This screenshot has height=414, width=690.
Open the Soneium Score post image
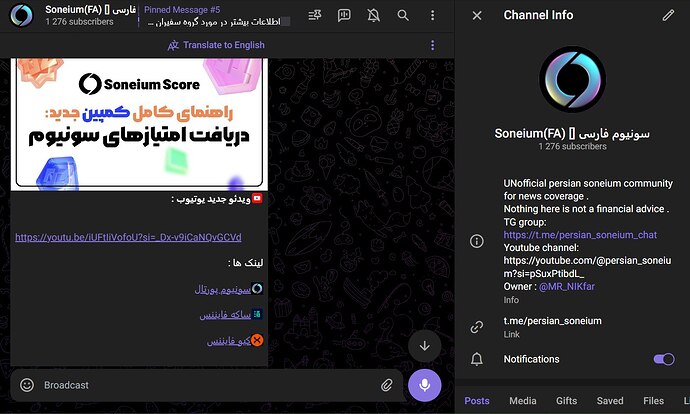click(139, 125)
